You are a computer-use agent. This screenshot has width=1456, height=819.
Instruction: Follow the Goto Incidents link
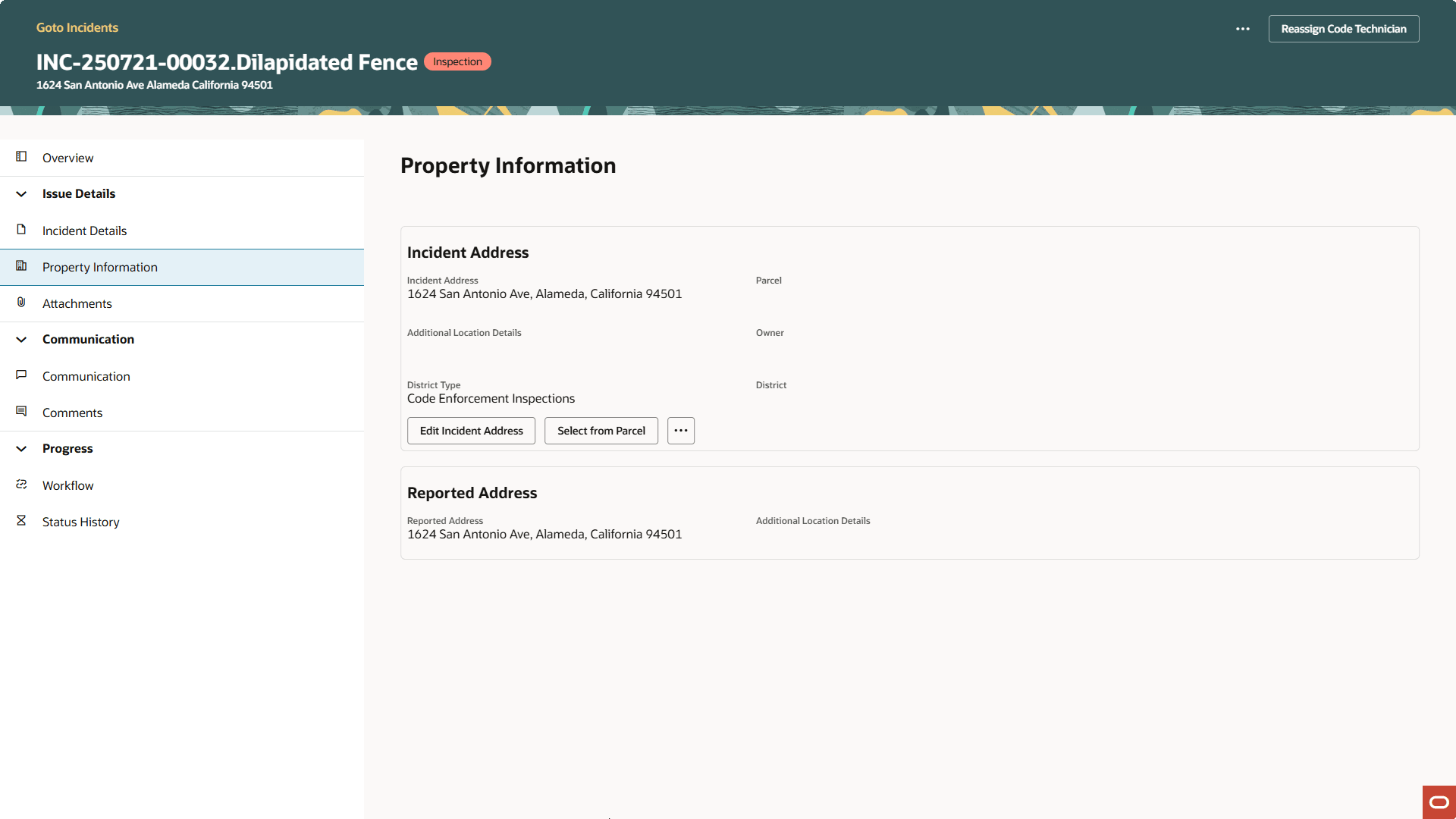(77, 27)
